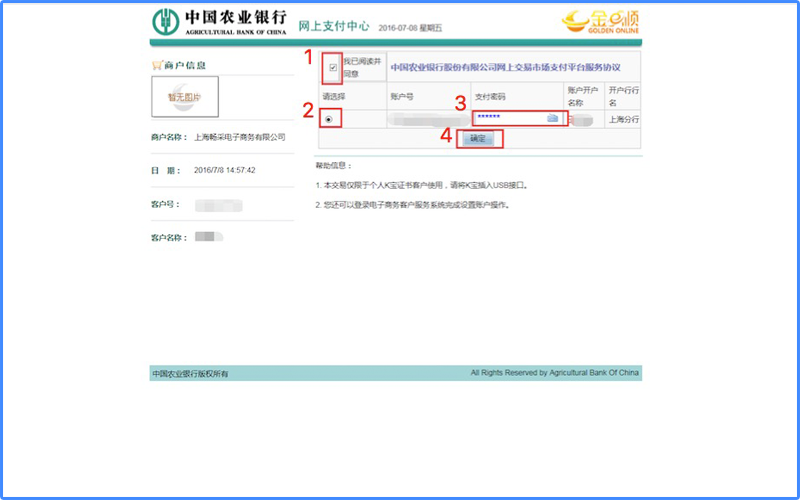Click the 上海分行 branch cell
The height and width of the screenshot is (501, 800).
point(623,119)
